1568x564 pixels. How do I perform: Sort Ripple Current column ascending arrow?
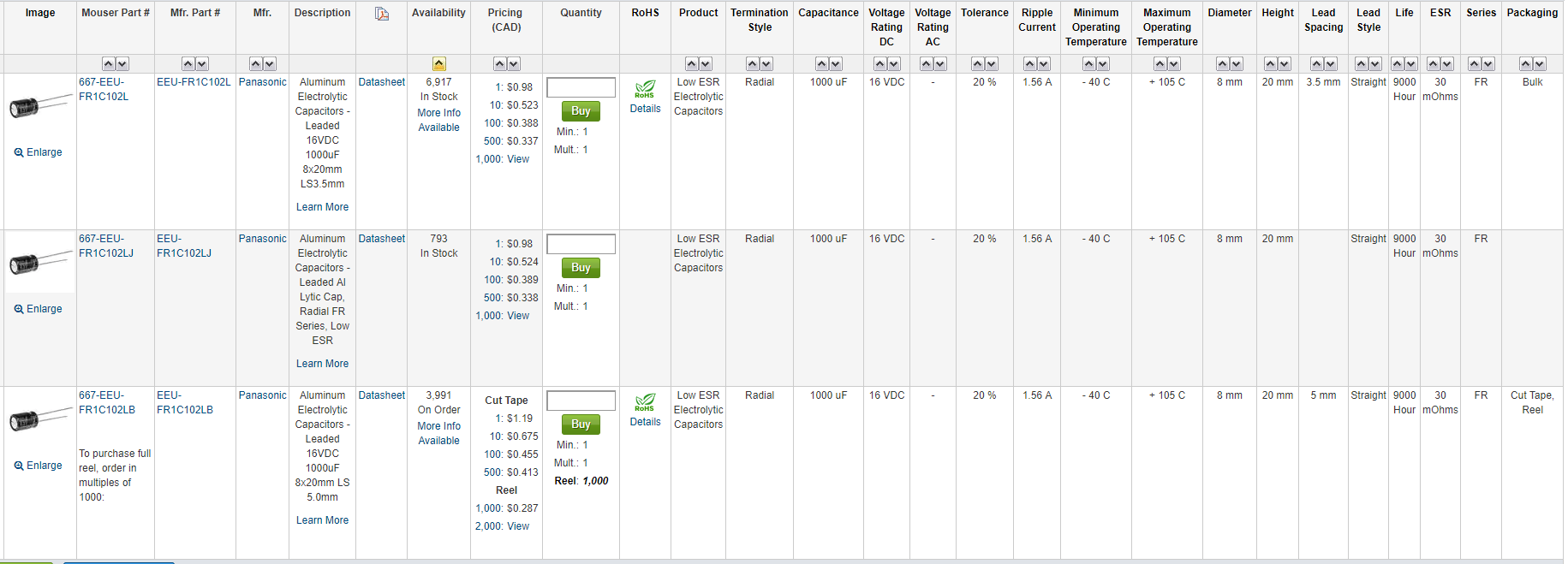click(1030, 64)
